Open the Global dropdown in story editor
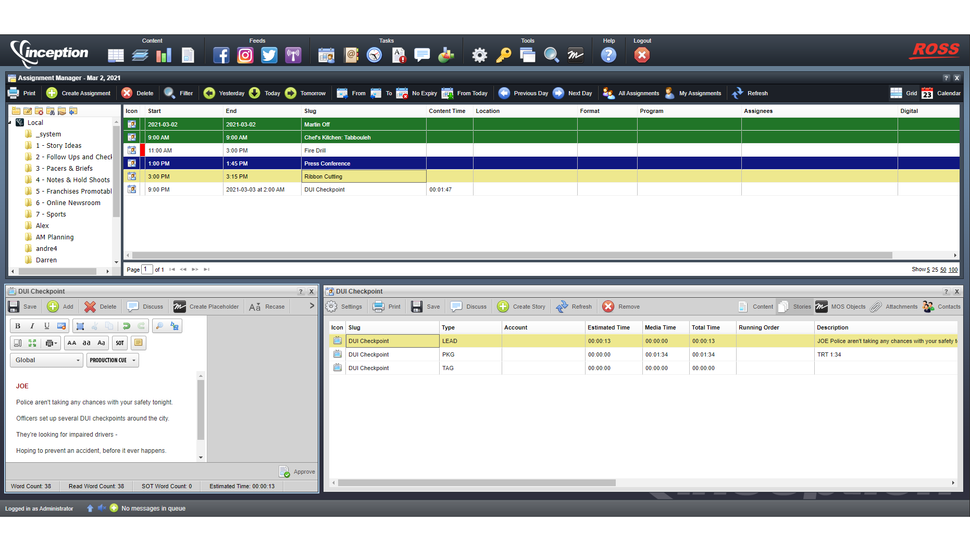Screen dimensions: 970x546 click(x=46, y=360)
